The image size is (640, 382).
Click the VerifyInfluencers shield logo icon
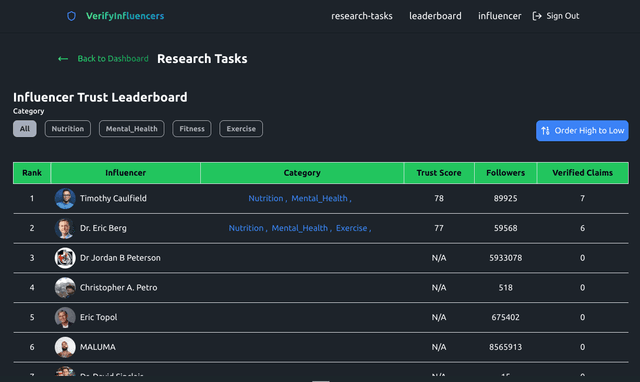click(x=71, y=16)
